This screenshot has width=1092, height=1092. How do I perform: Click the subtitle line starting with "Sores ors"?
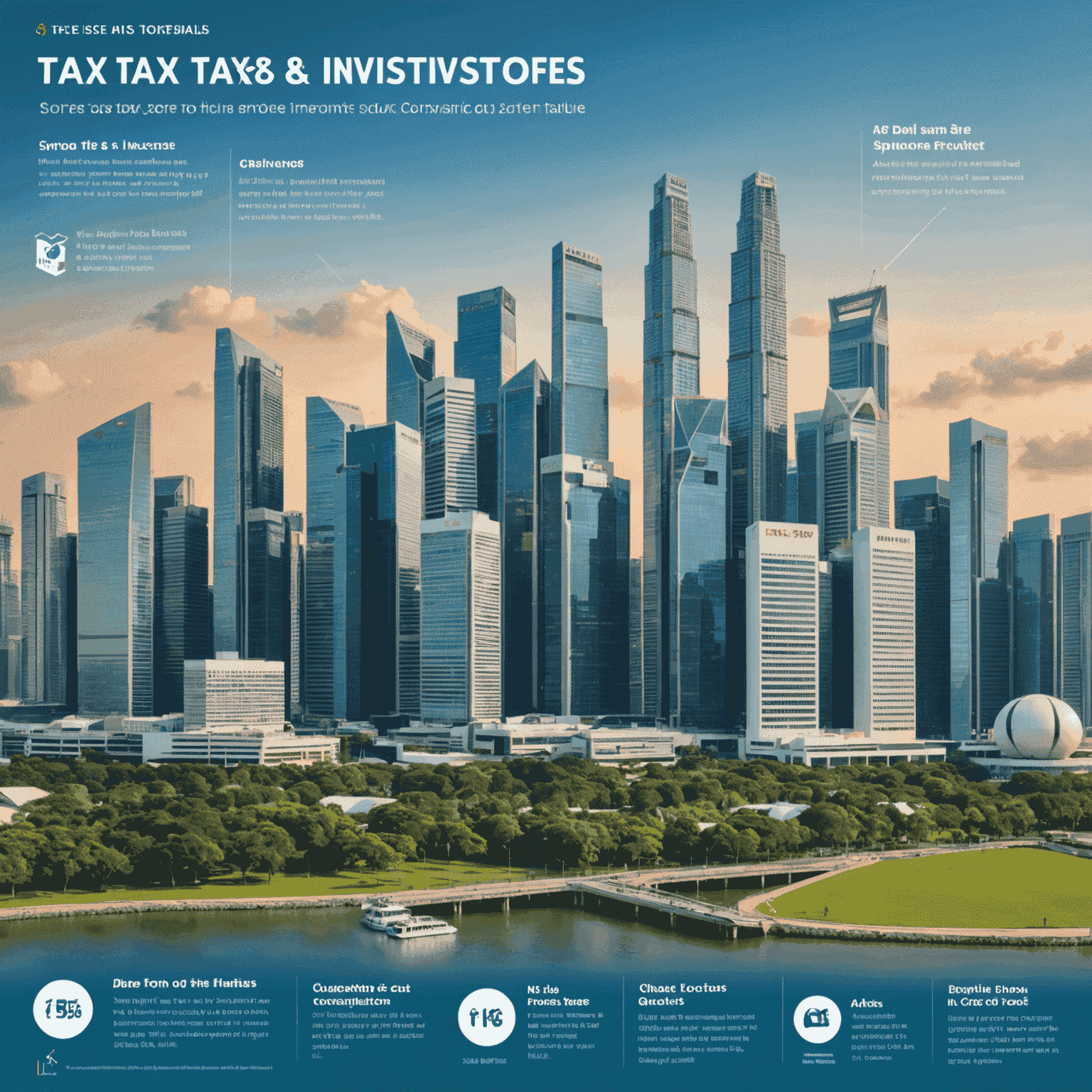point(312,109)
